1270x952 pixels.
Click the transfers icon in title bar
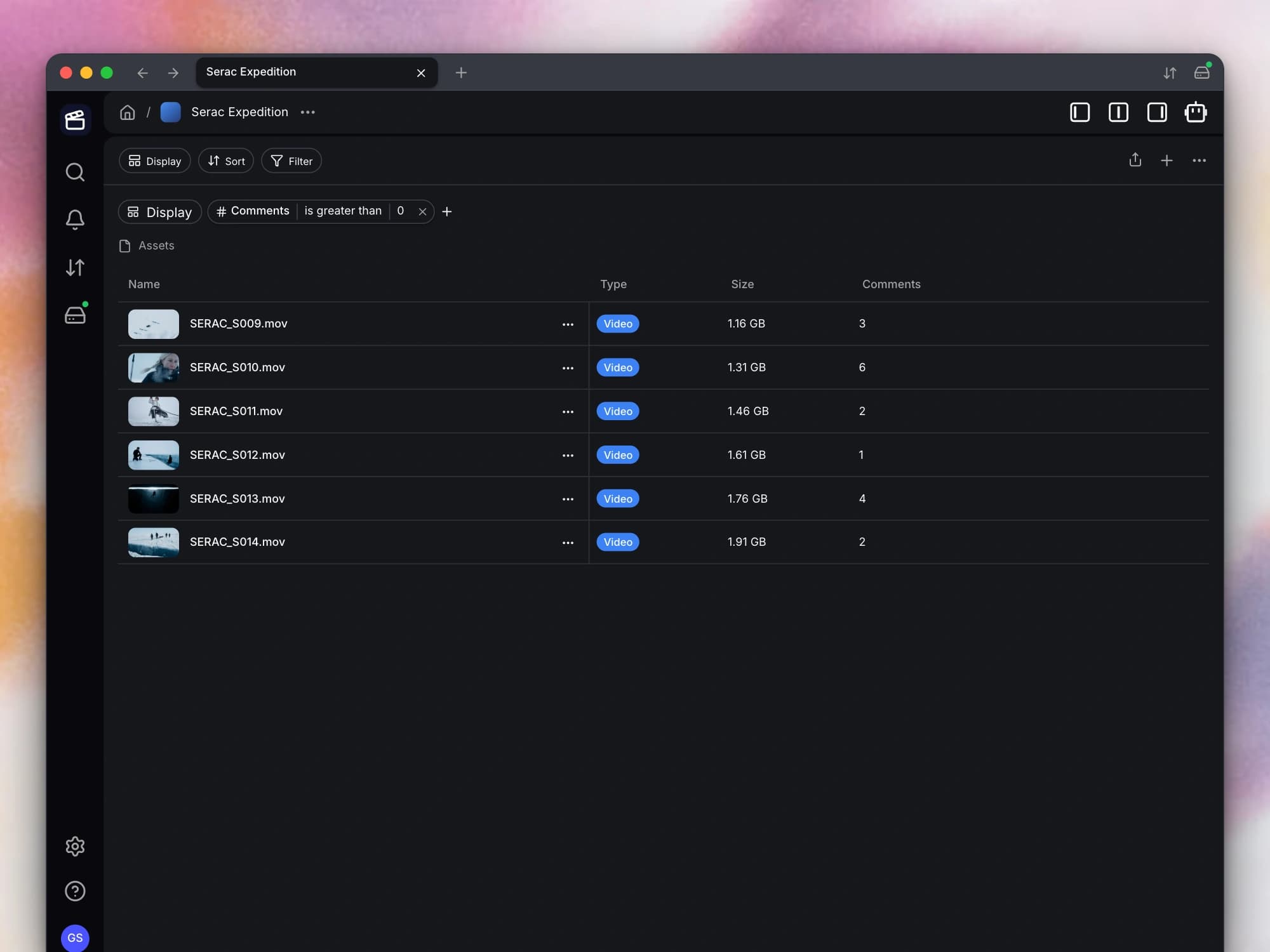[x=1170, y=73]
